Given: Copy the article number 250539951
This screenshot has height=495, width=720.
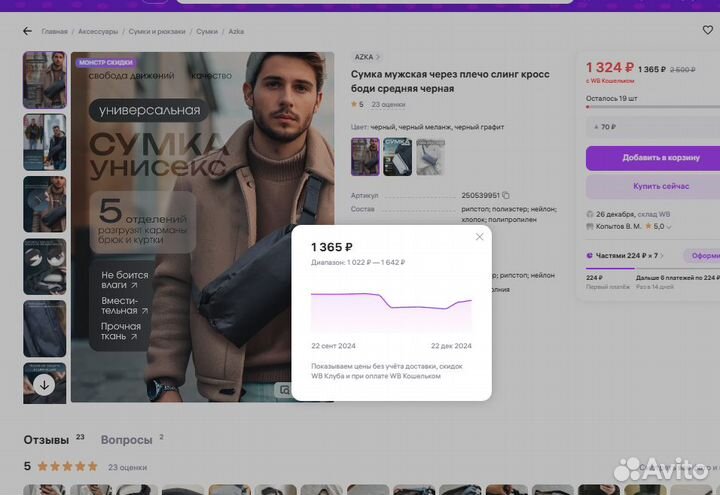Looking at the screenshot, I should (506, 195).
